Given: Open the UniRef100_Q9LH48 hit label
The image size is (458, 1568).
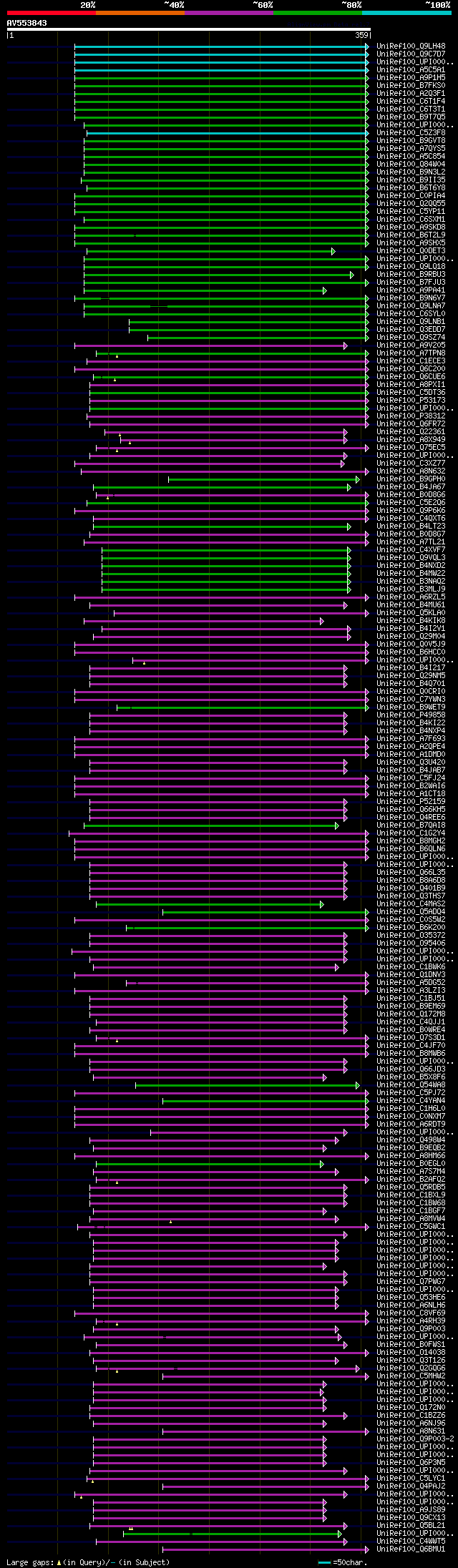Looking at the screenshot, I should [411, 46].
